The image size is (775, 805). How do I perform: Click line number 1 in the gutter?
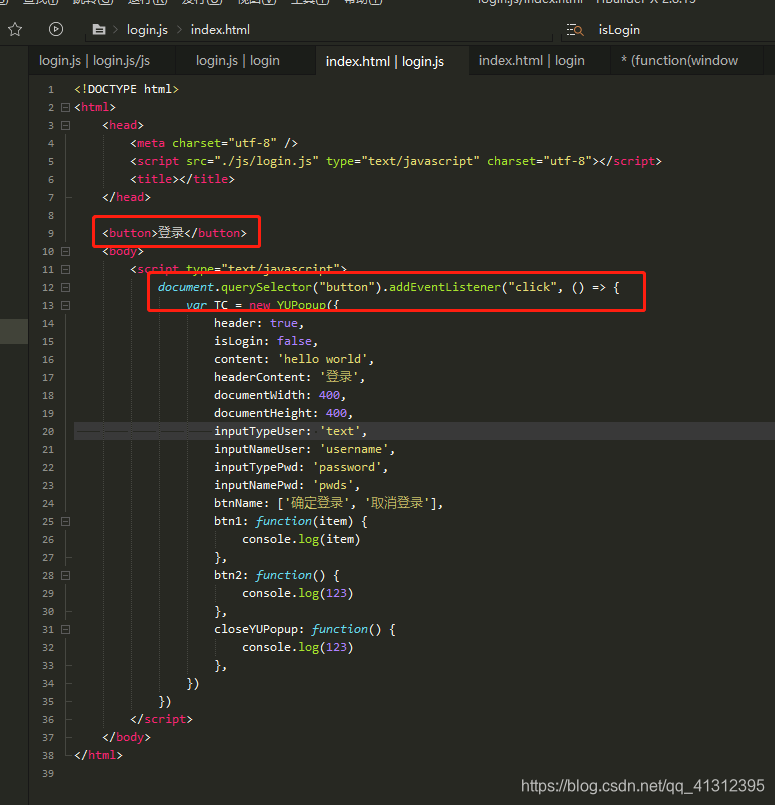tap(50, 90)
